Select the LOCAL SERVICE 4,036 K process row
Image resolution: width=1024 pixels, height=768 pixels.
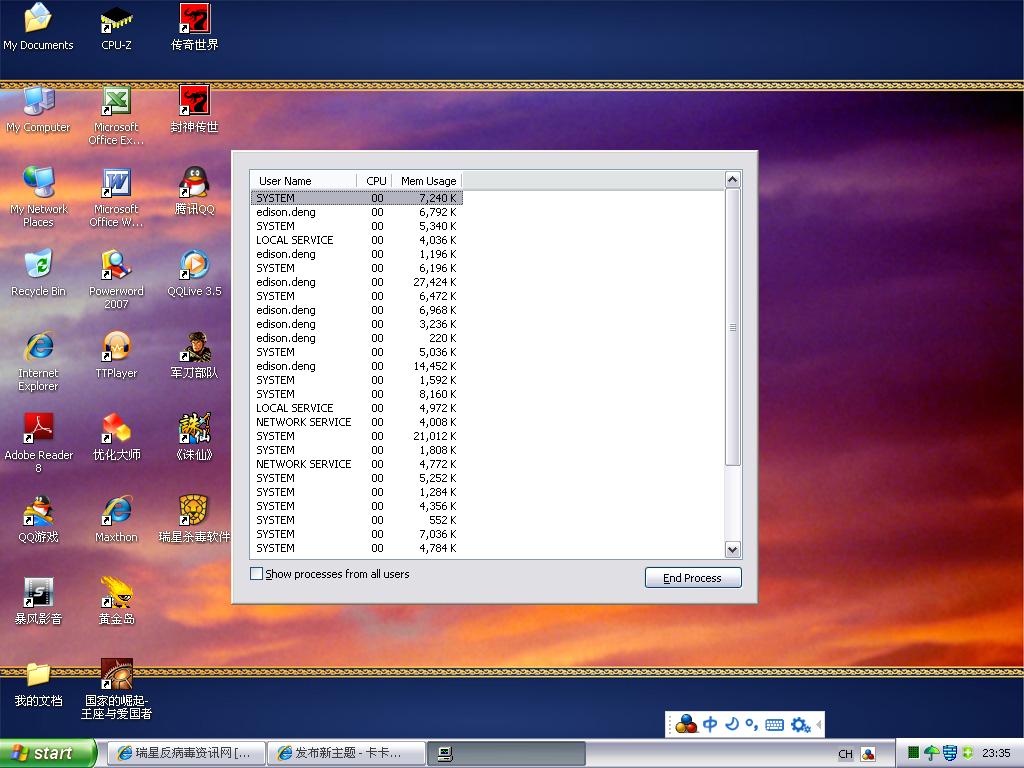click(355, 240)
